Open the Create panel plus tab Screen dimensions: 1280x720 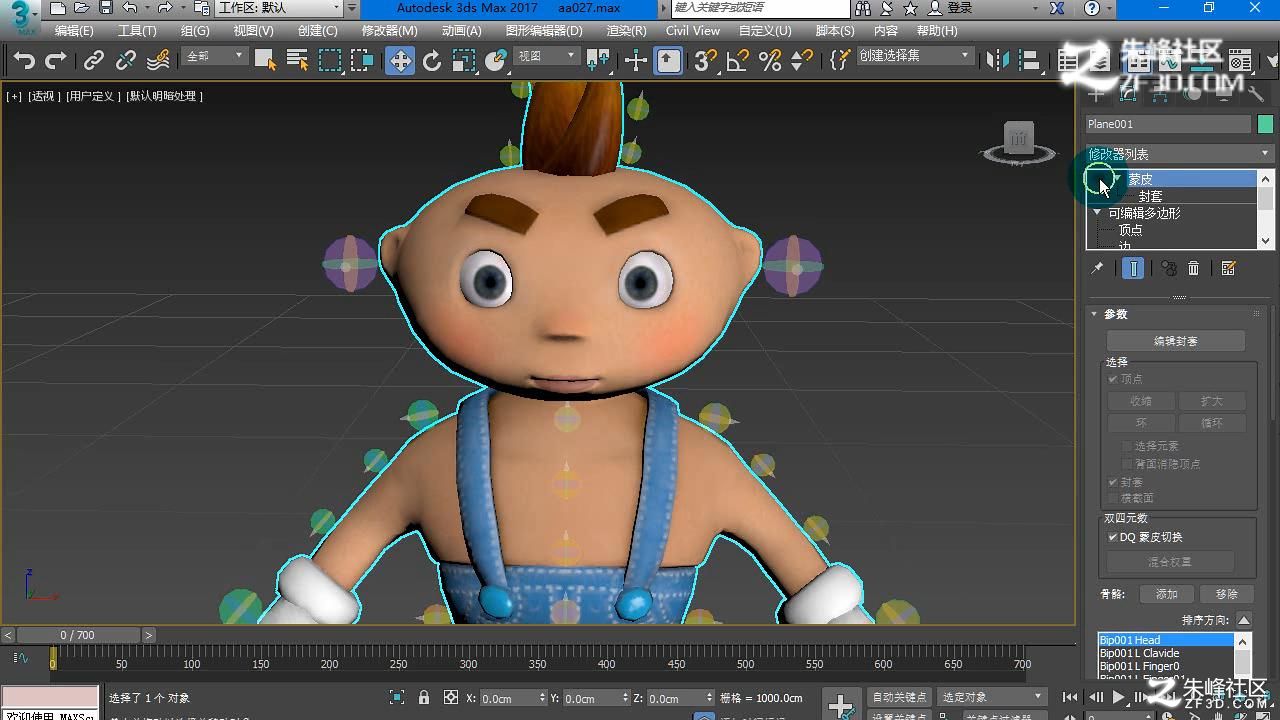tap(1097, 95)
